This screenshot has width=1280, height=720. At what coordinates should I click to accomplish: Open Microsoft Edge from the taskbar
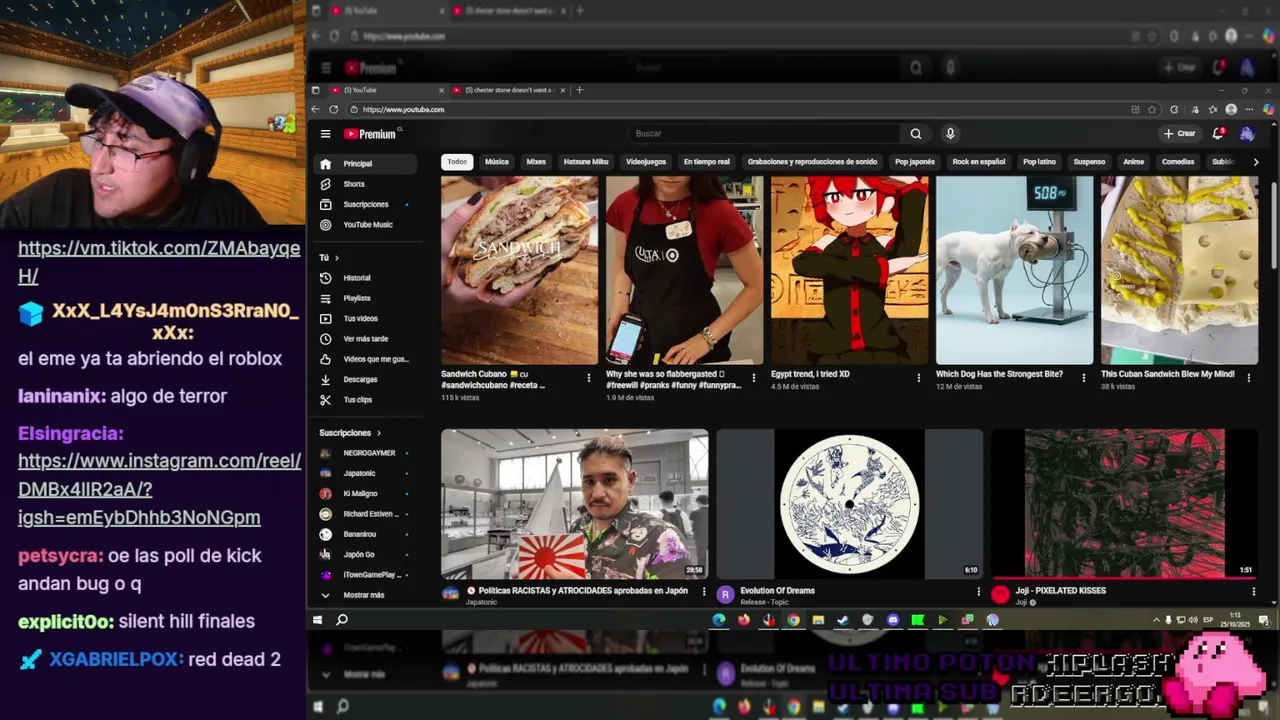[718, 620]
